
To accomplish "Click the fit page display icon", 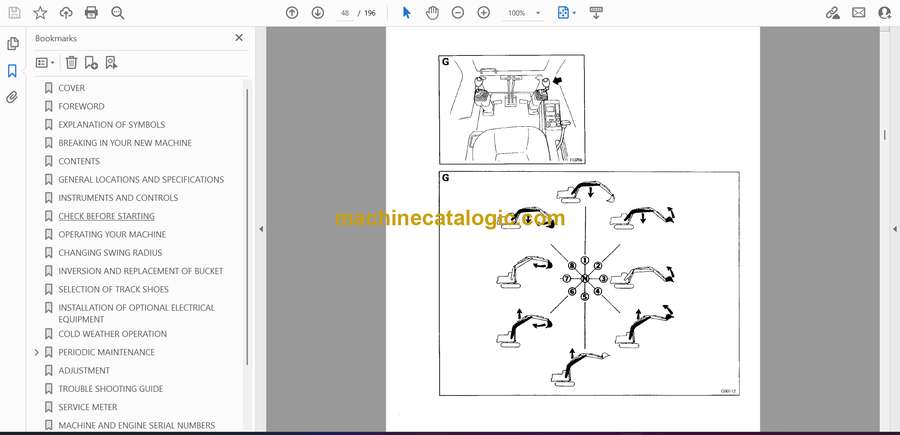I will point(564,13).
